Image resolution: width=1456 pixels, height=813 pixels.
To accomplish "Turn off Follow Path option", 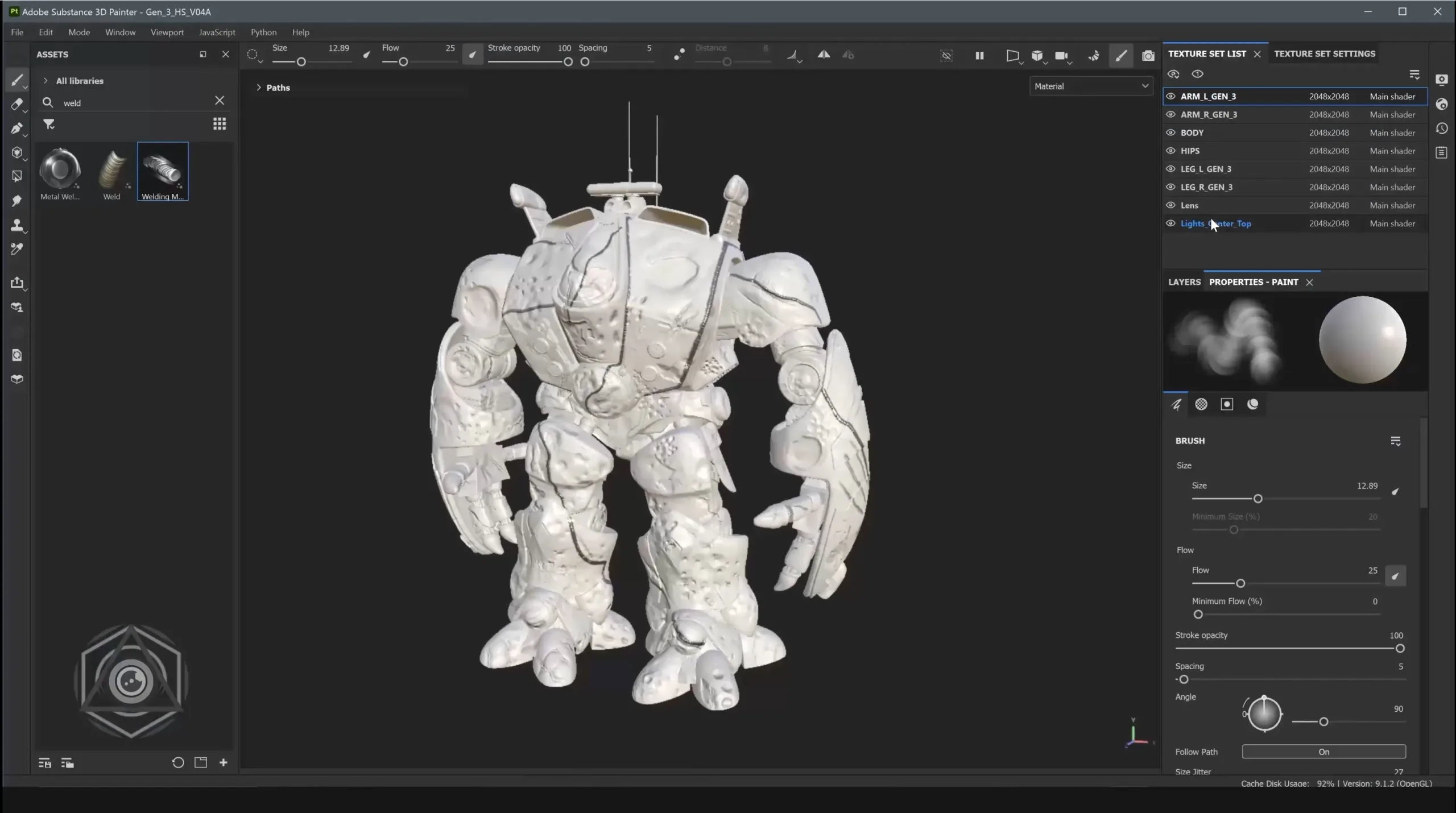I will tap(1323, 752).
